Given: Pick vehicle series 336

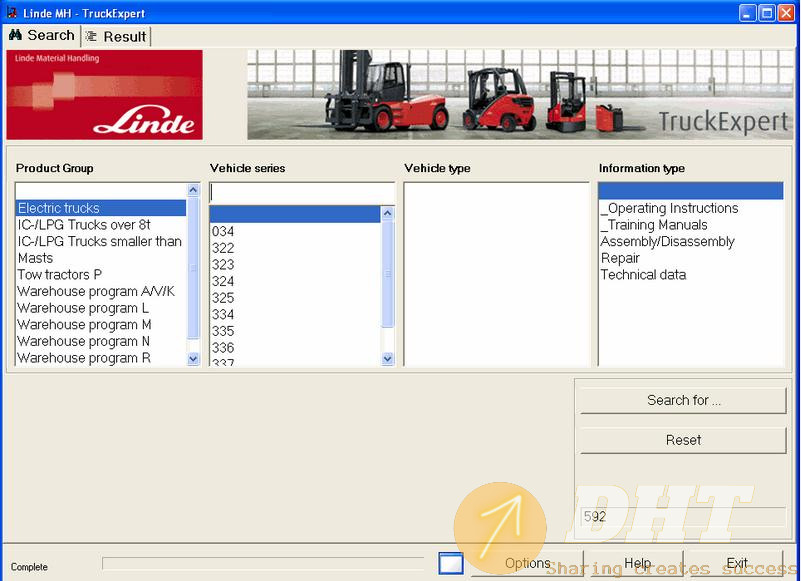Looking at the screenshot, I should (x=295, y=348).
